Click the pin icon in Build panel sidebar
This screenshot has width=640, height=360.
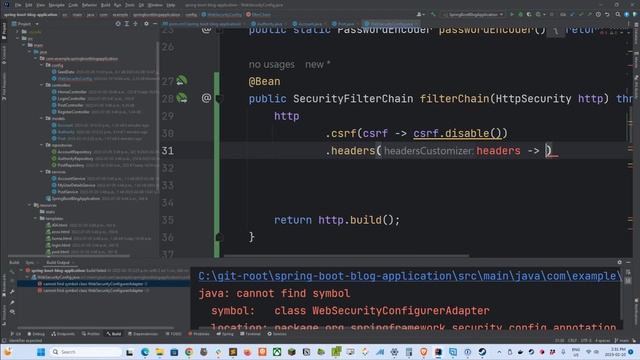(x=12, y=302)
